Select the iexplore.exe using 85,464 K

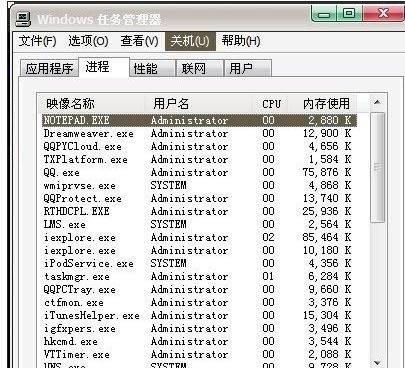[199, 237]
